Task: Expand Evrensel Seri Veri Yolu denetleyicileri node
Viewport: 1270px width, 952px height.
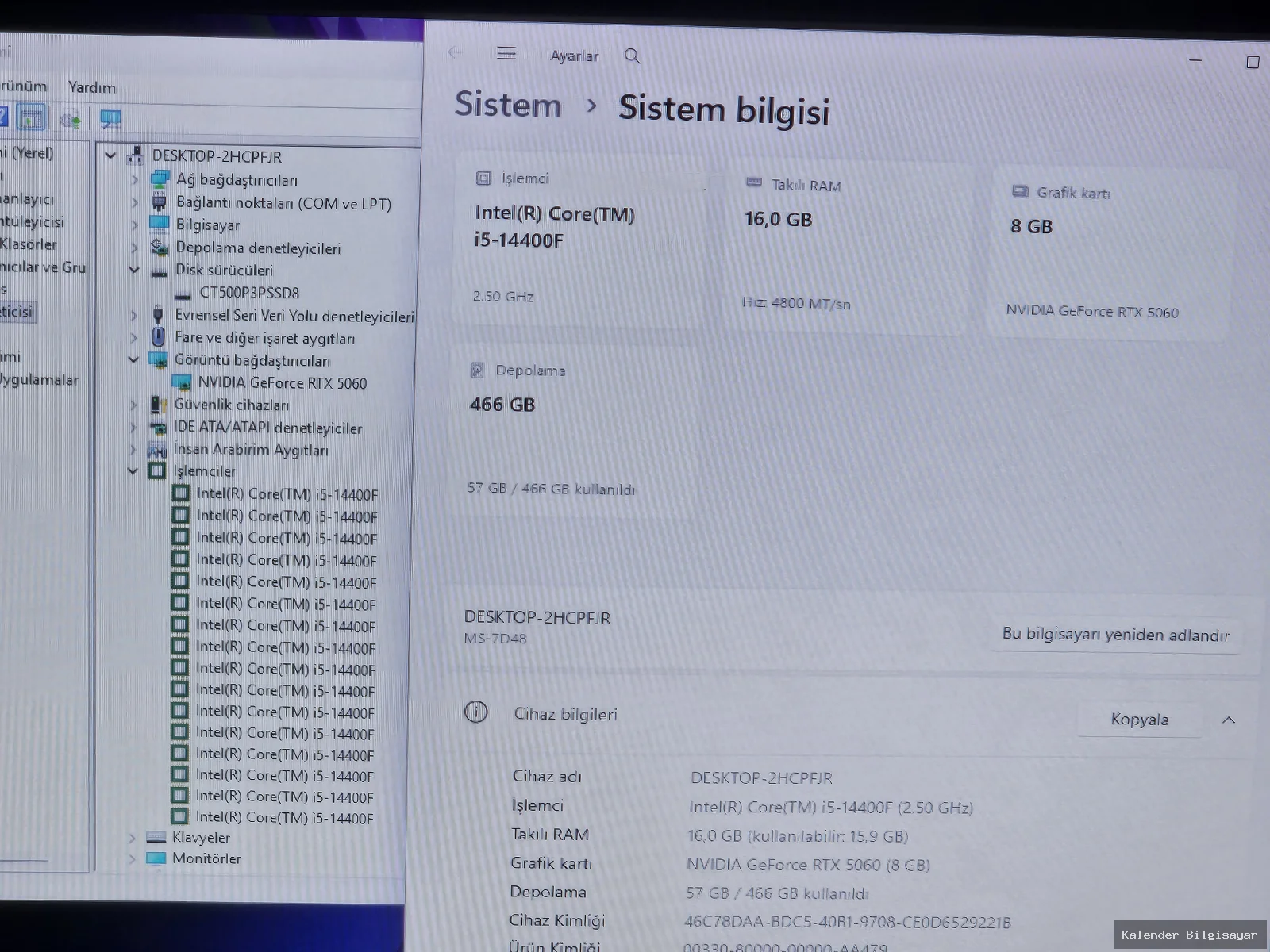Action: pos(133,315)
